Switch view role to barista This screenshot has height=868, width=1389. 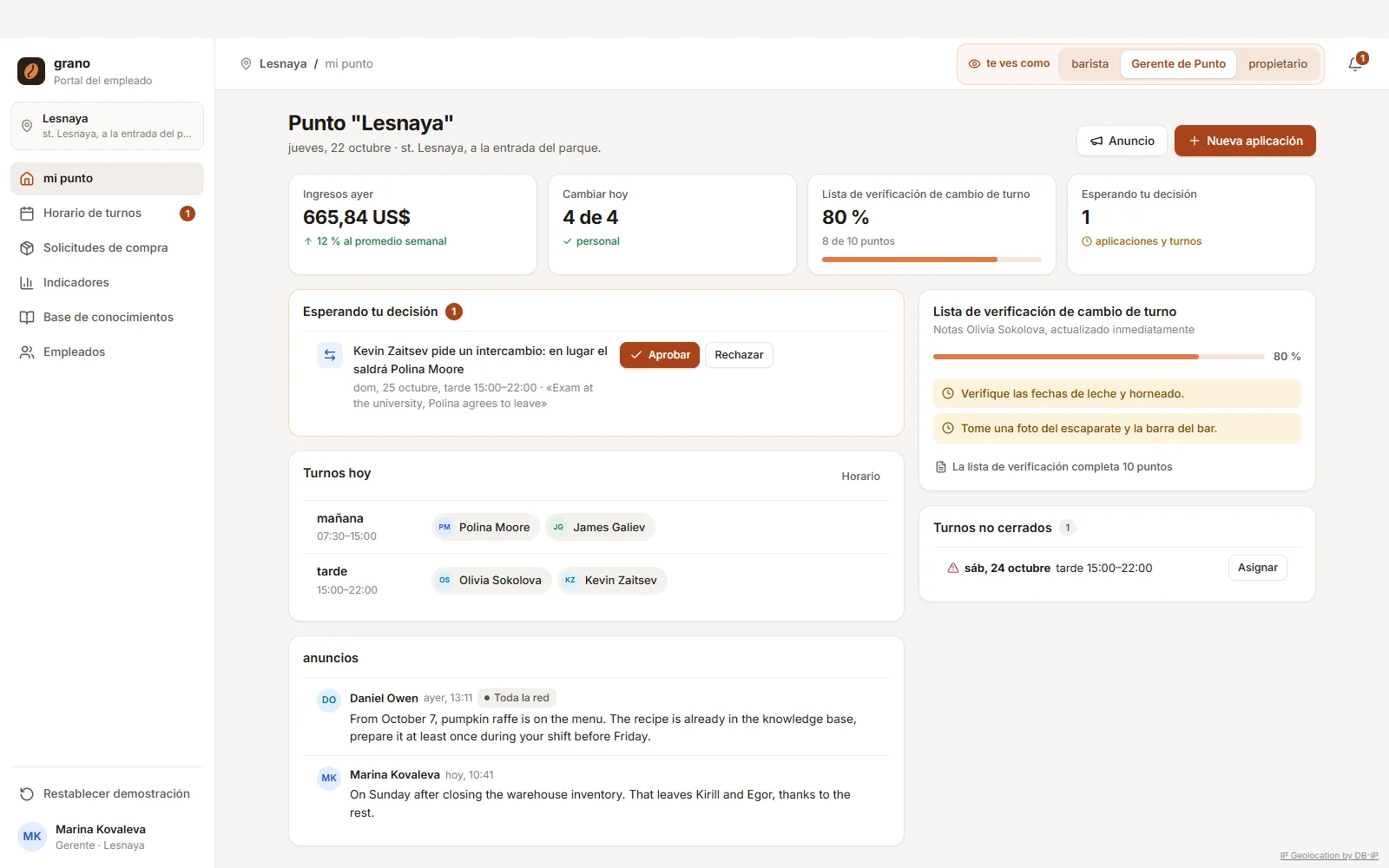pyautogui.click(x=1089, y=64)
